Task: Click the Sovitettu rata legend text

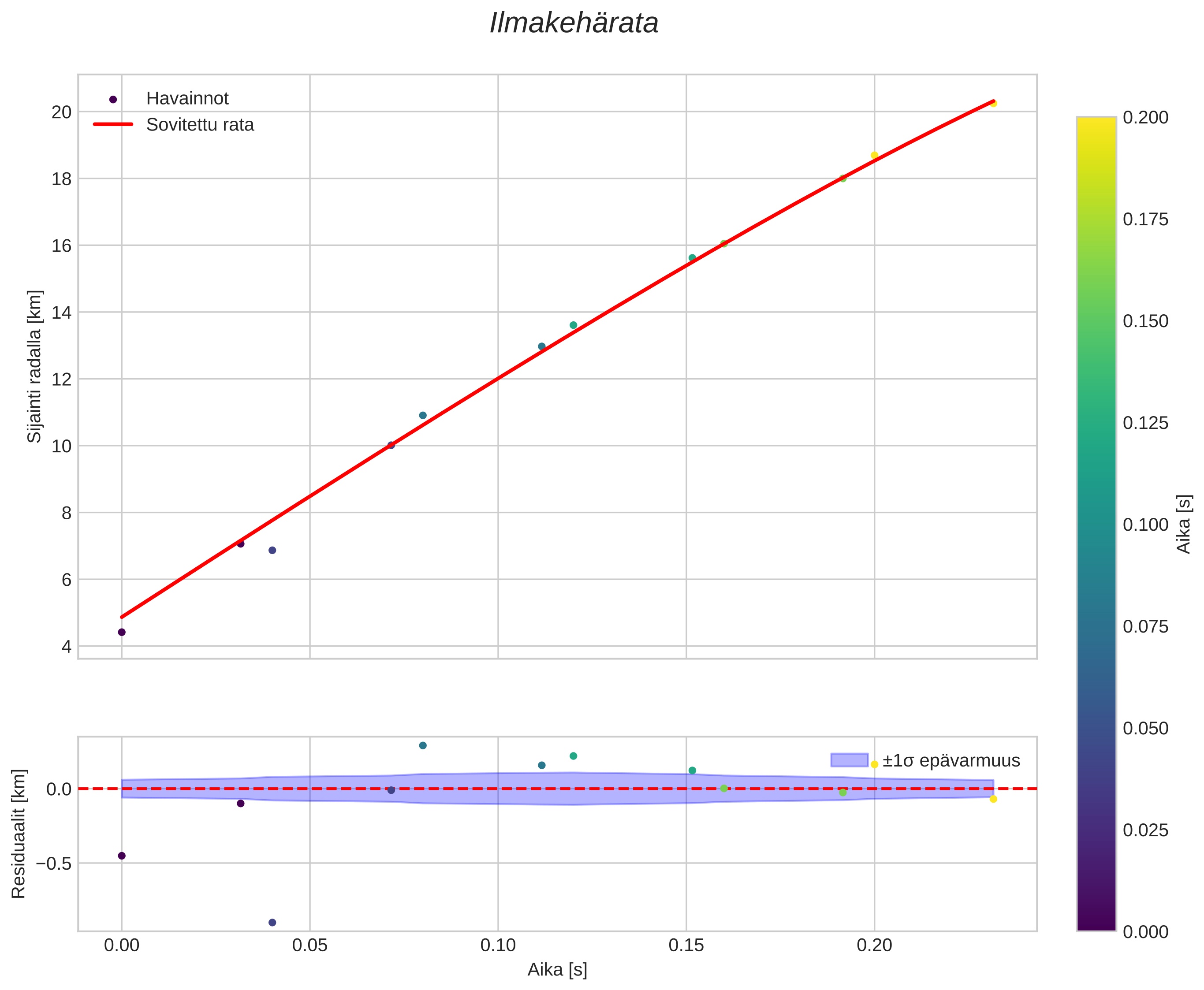Action: tap(200, 125)
